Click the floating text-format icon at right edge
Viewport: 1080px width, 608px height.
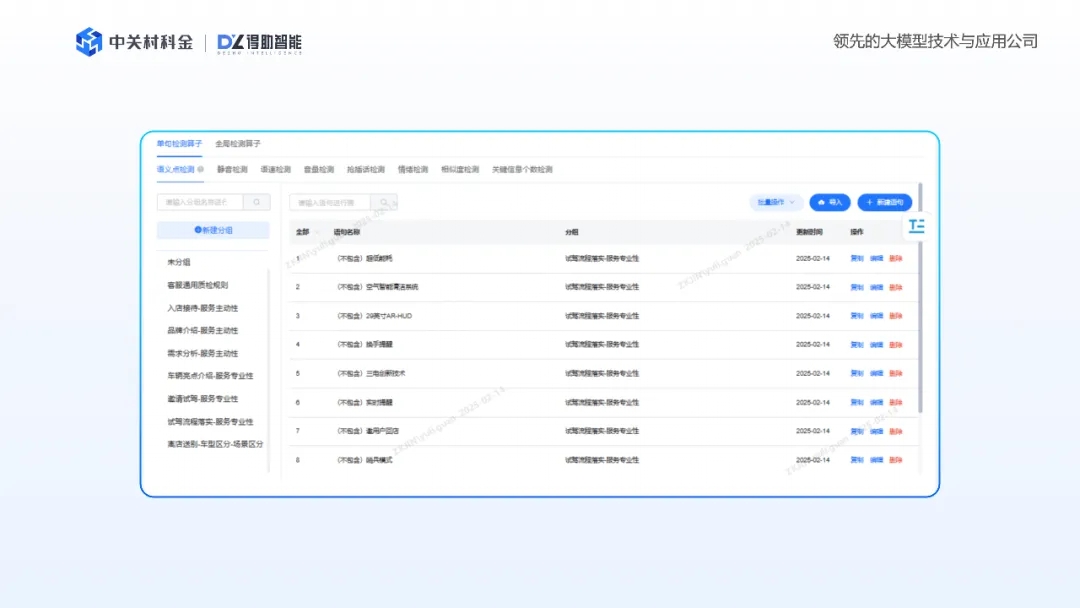916,227
